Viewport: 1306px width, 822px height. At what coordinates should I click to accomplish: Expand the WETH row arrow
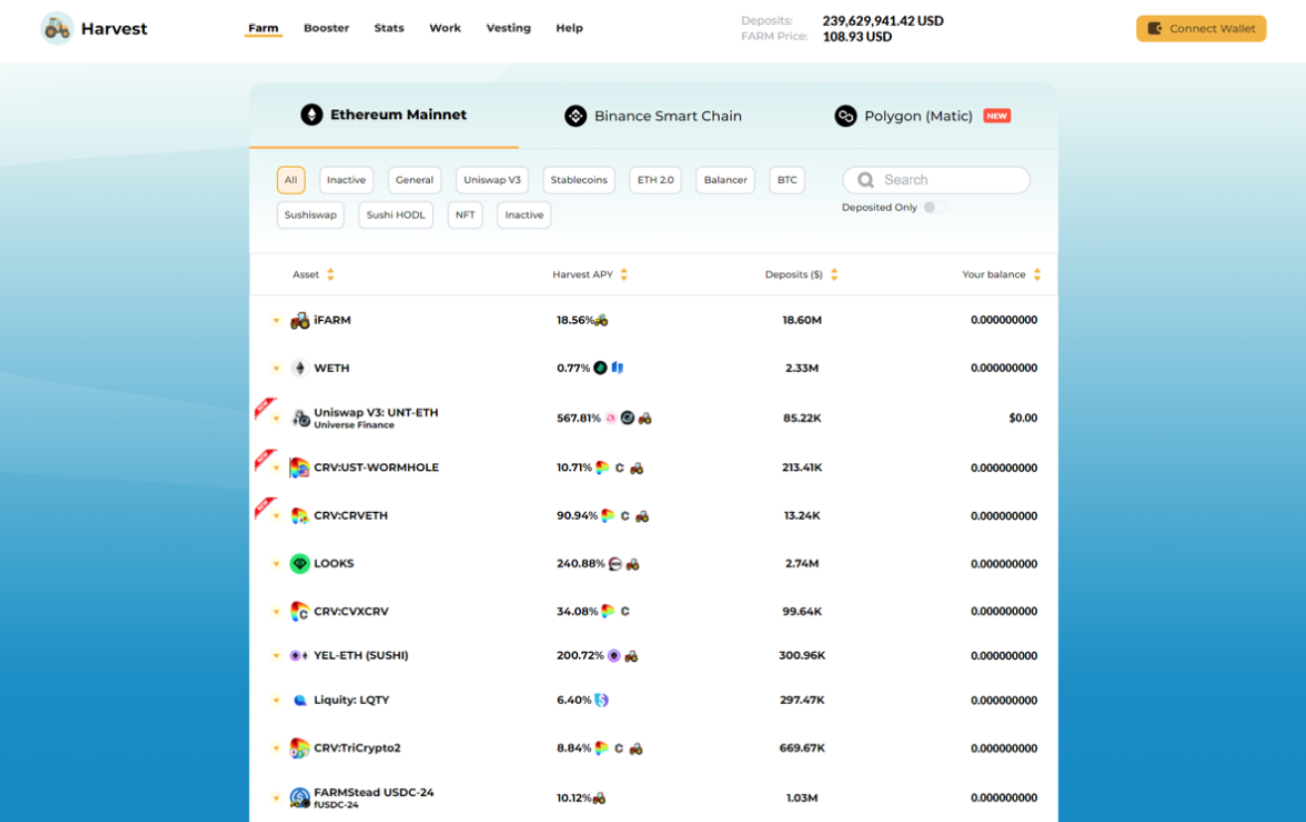point(276,369)
